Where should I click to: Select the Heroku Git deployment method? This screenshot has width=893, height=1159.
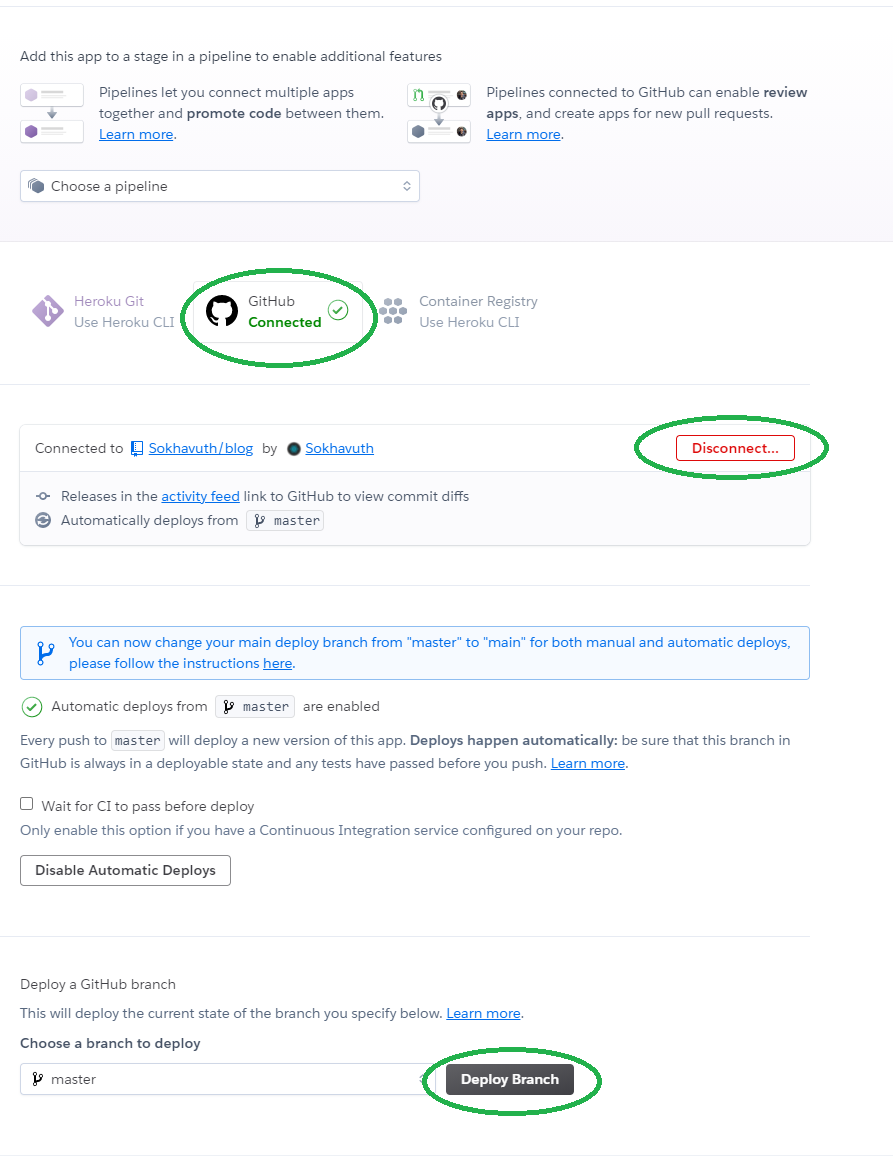[103, 311]
